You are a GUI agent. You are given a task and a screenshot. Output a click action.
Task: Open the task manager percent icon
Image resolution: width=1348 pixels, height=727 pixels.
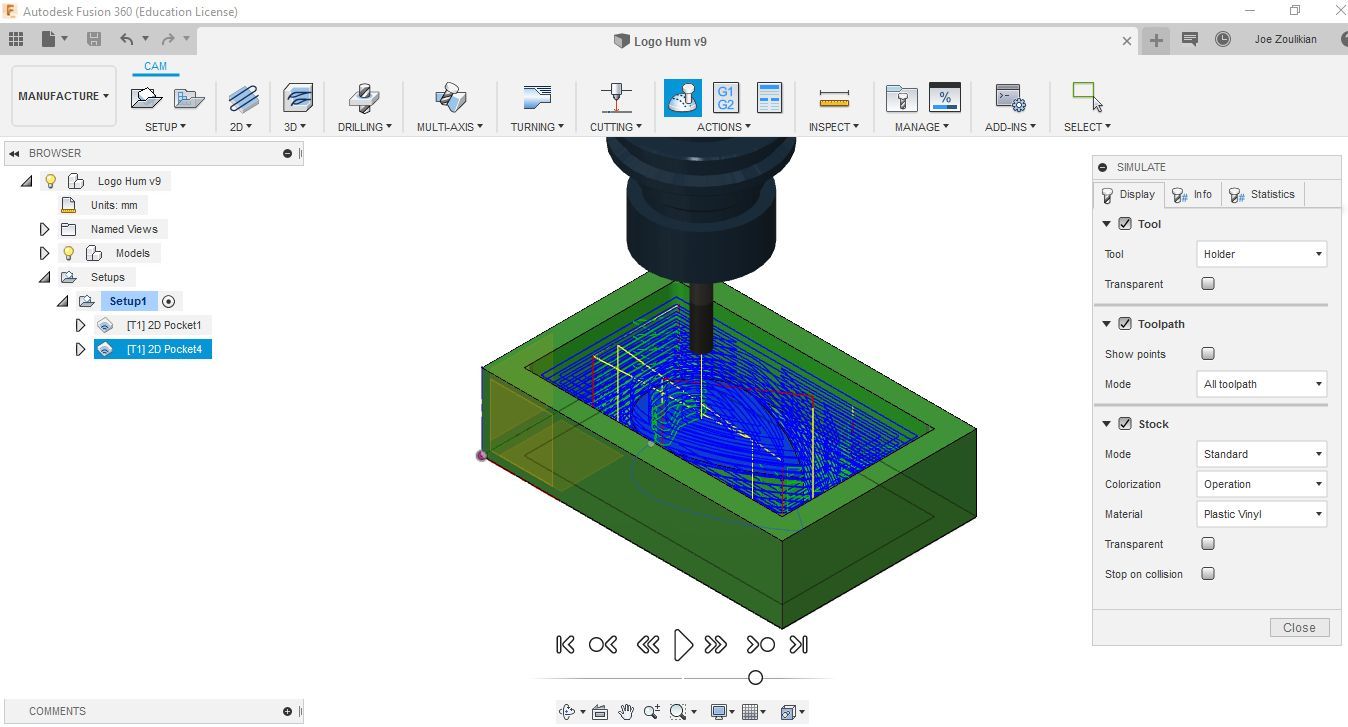pyautogui.click(x=945, y=98)
